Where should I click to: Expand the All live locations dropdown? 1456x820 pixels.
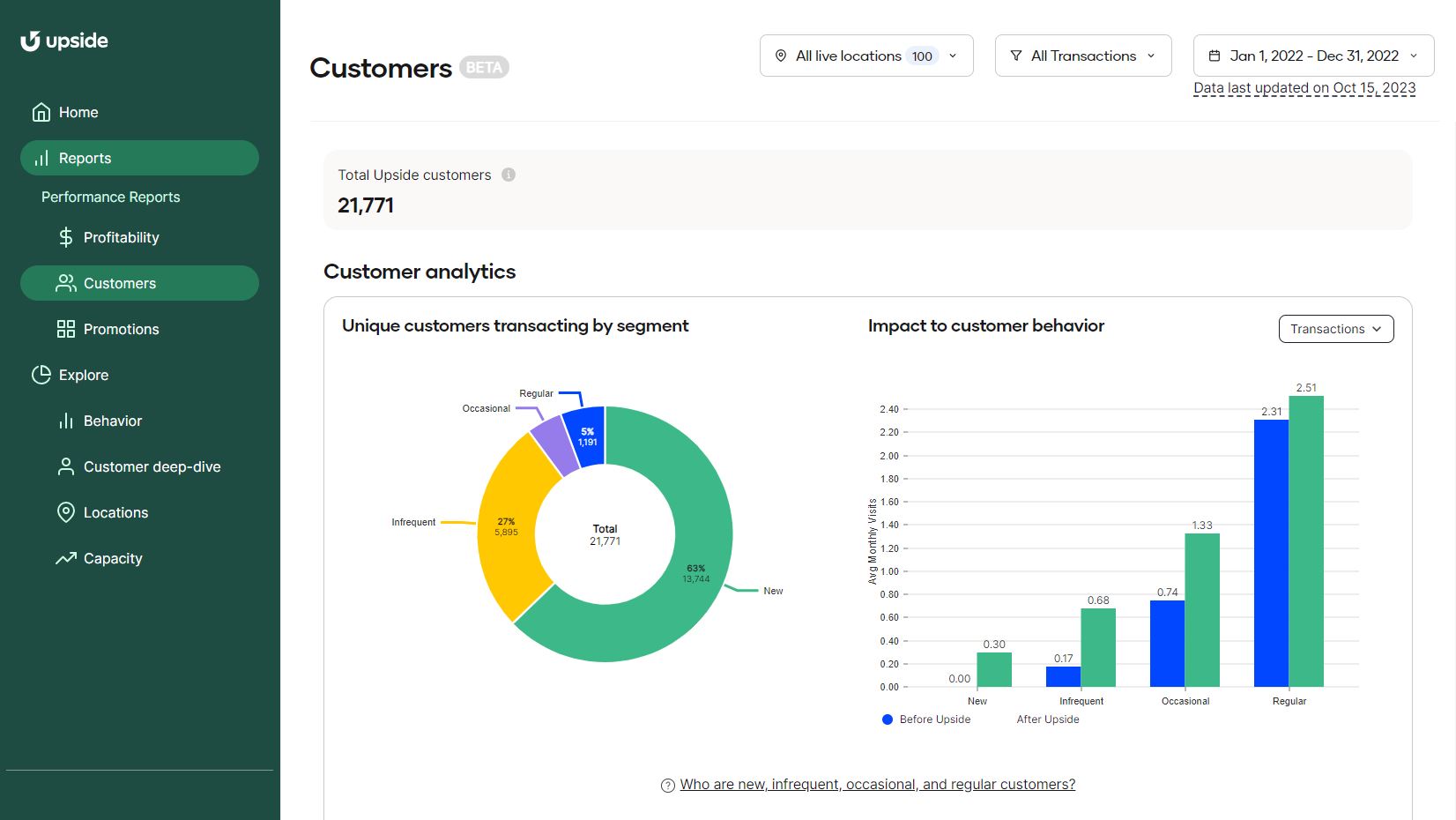pyautogui.click(x=865, y=55)
